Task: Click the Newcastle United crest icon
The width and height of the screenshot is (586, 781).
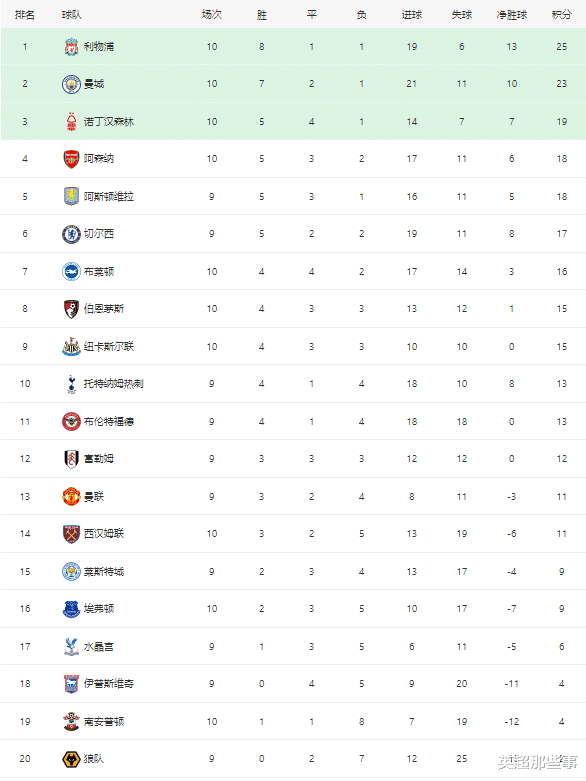Action: click(71, 347)
